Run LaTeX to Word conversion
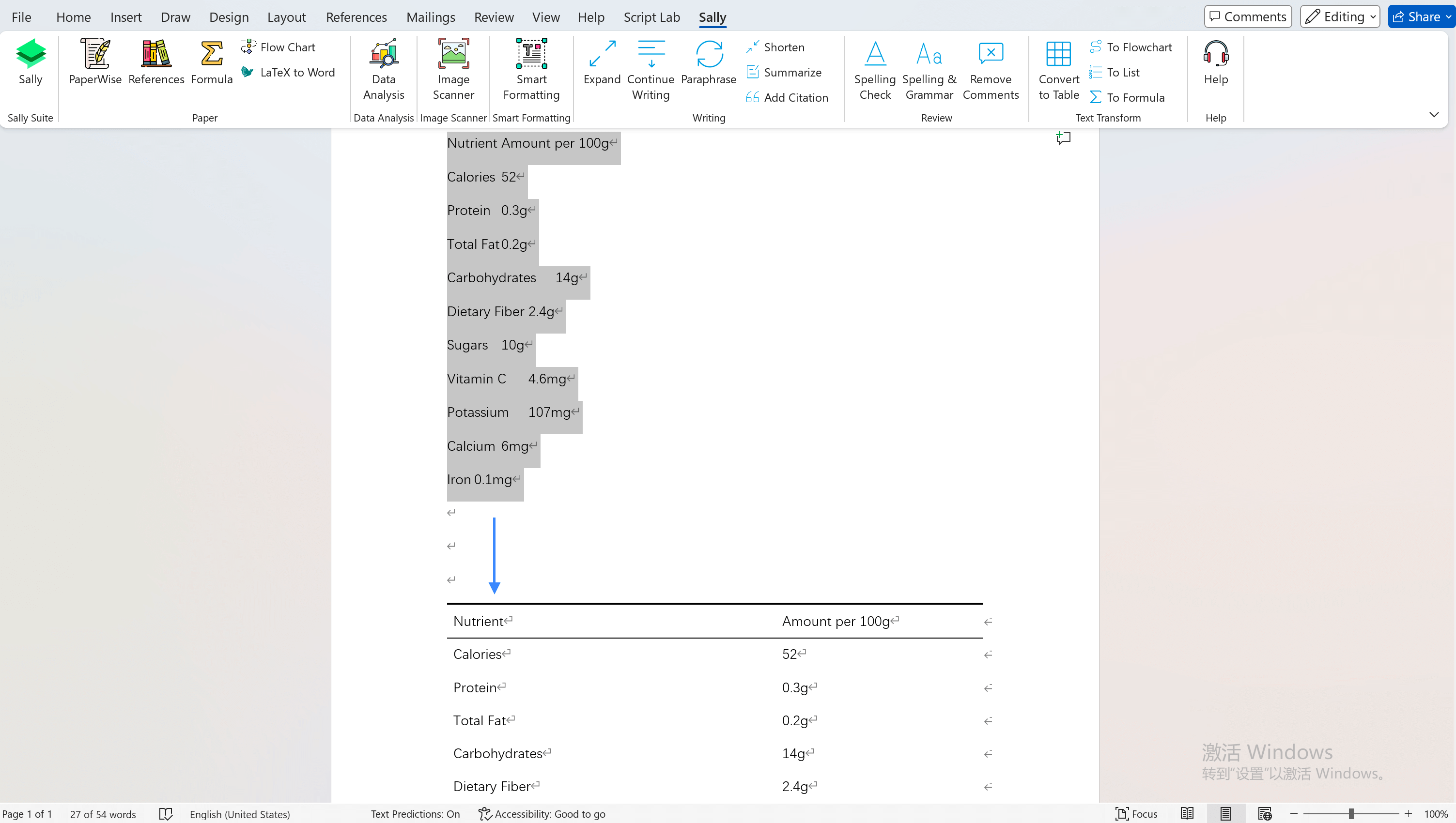Viewport: 1456px width, 823px height. coord(288,72)
